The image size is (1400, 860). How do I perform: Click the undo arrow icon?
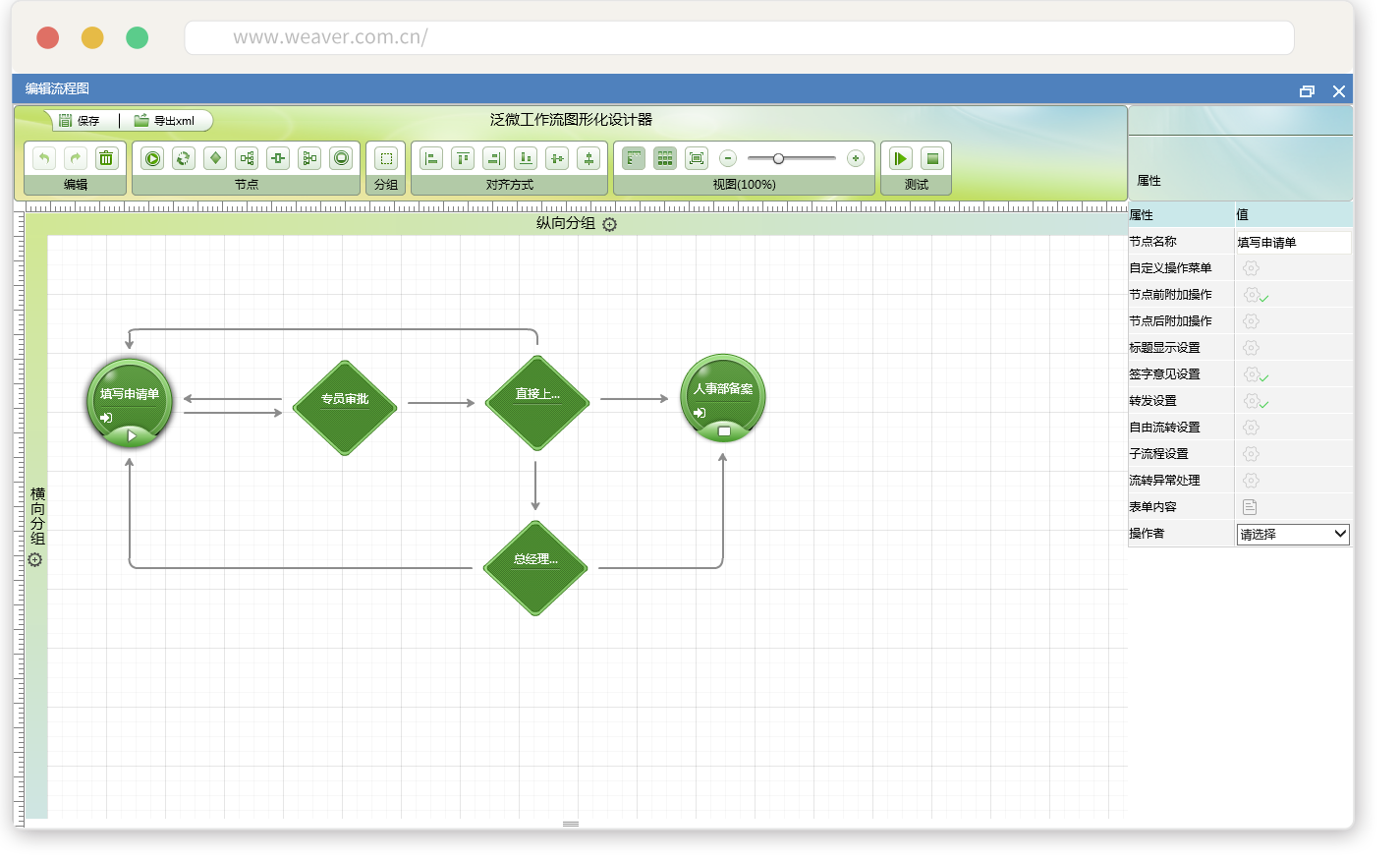(43, 158)
